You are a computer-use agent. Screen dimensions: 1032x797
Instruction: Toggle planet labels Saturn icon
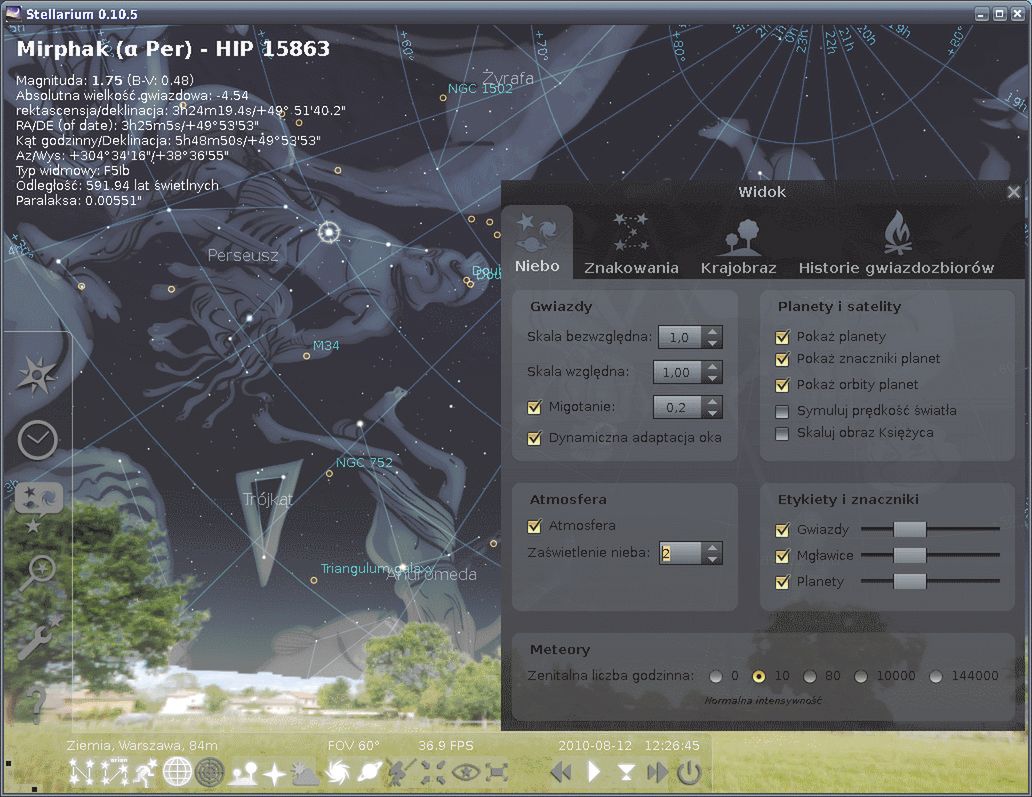point(369,772)
